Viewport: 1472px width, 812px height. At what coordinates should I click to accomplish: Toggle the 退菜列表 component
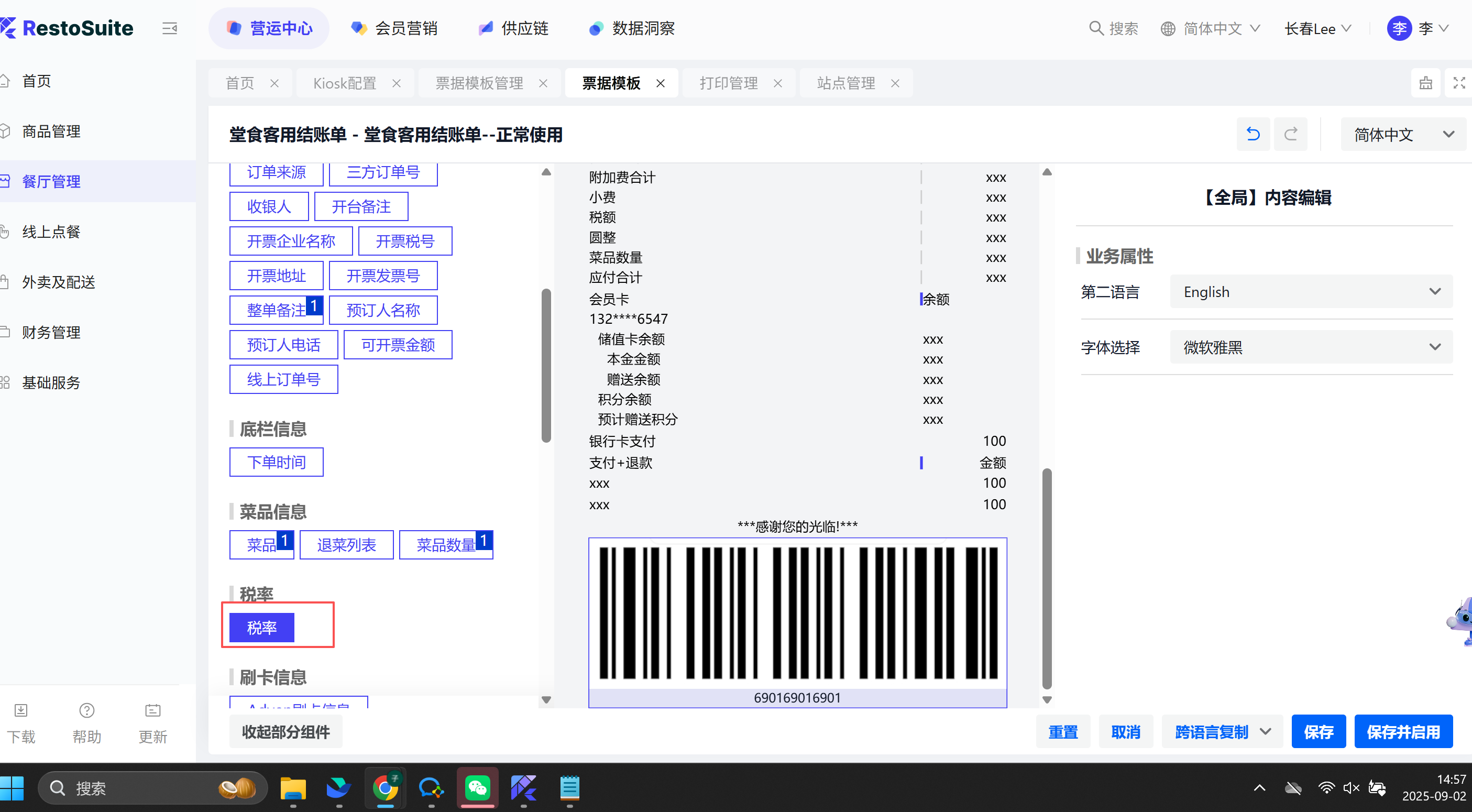[x=346, y=545]
